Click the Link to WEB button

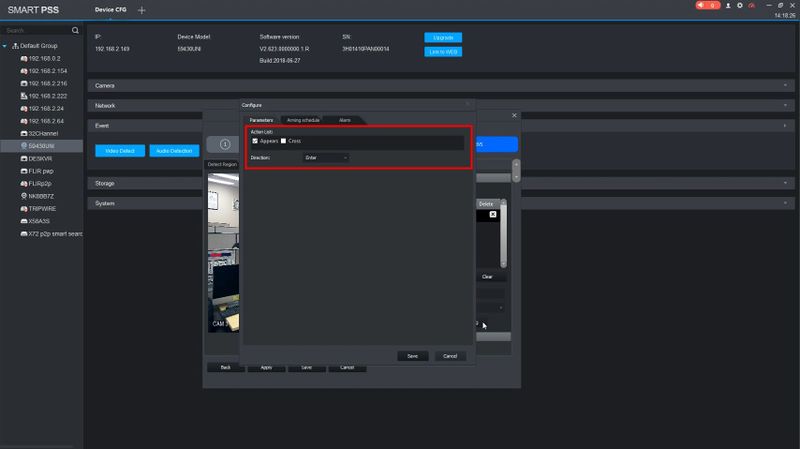click(443, 52)
